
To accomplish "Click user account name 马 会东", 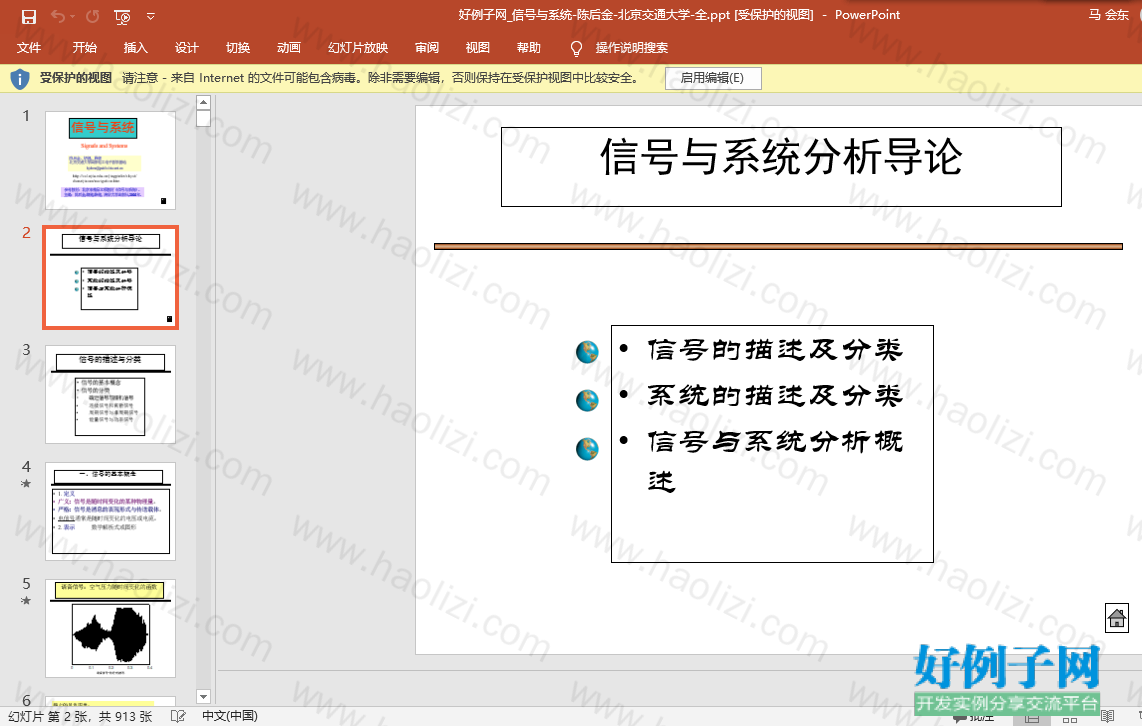I will coord(1108,15).
